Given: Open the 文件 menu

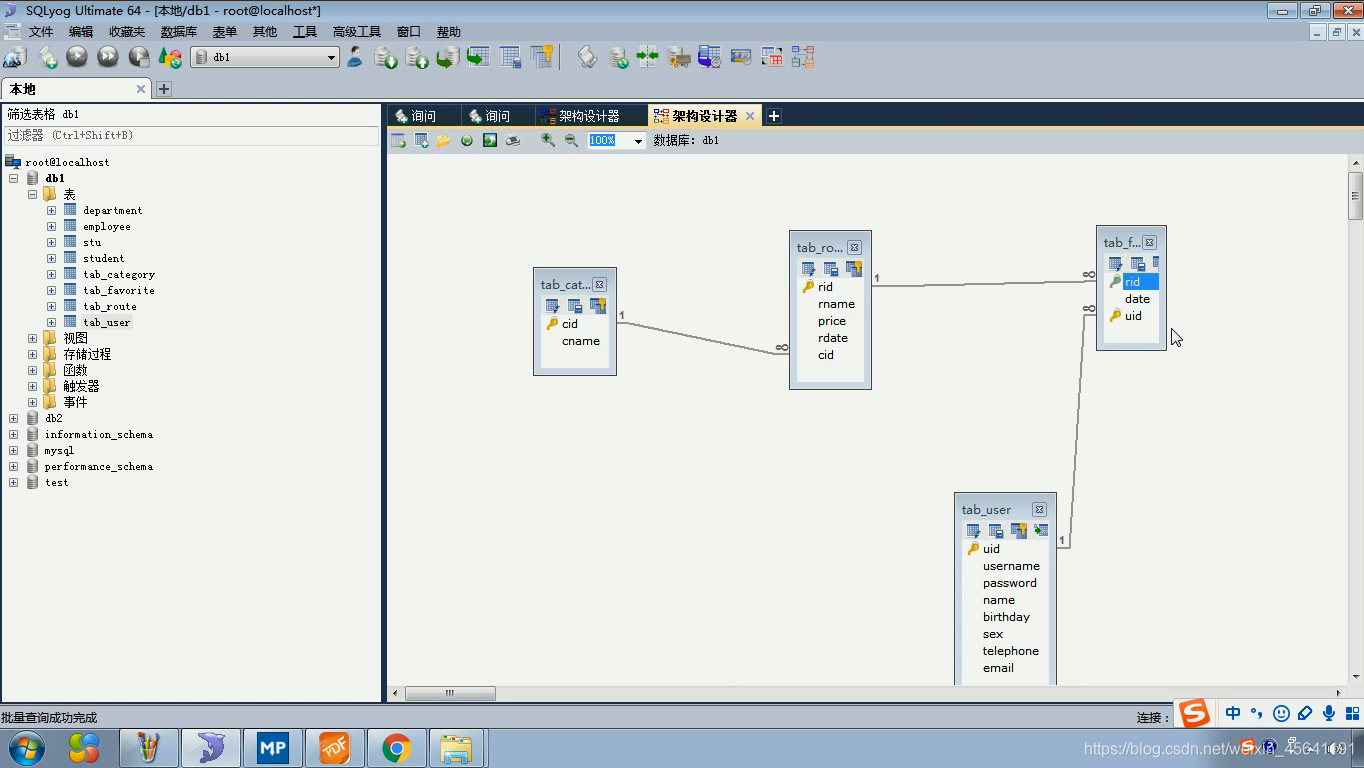Looking at the screenshot, I should (x=41, y=32).
